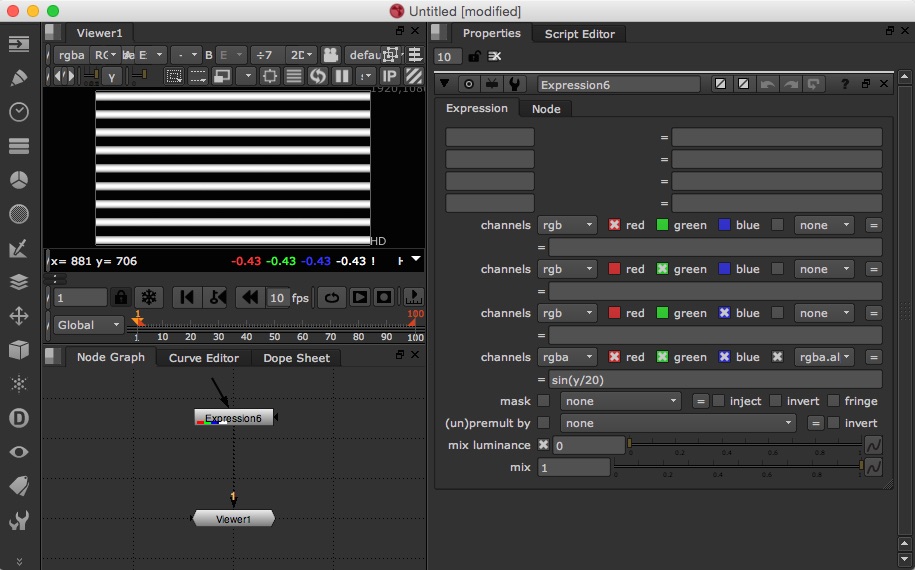Click the help question mark in Properties
Viewport: 915px width, 570px height.
(845, 85)
